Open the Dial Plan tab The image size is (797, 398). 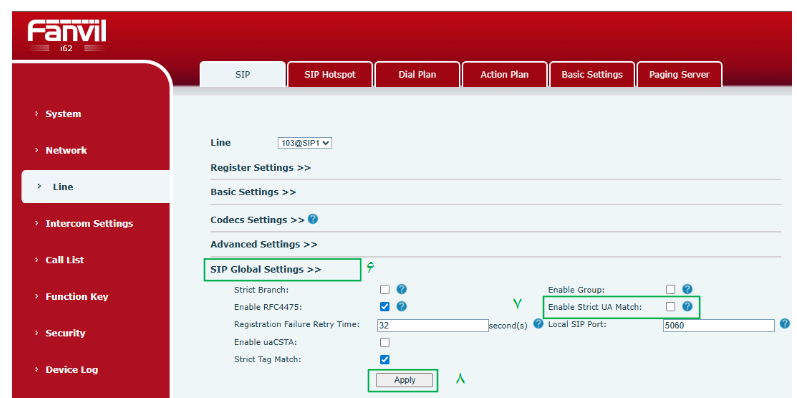point(417,74)
